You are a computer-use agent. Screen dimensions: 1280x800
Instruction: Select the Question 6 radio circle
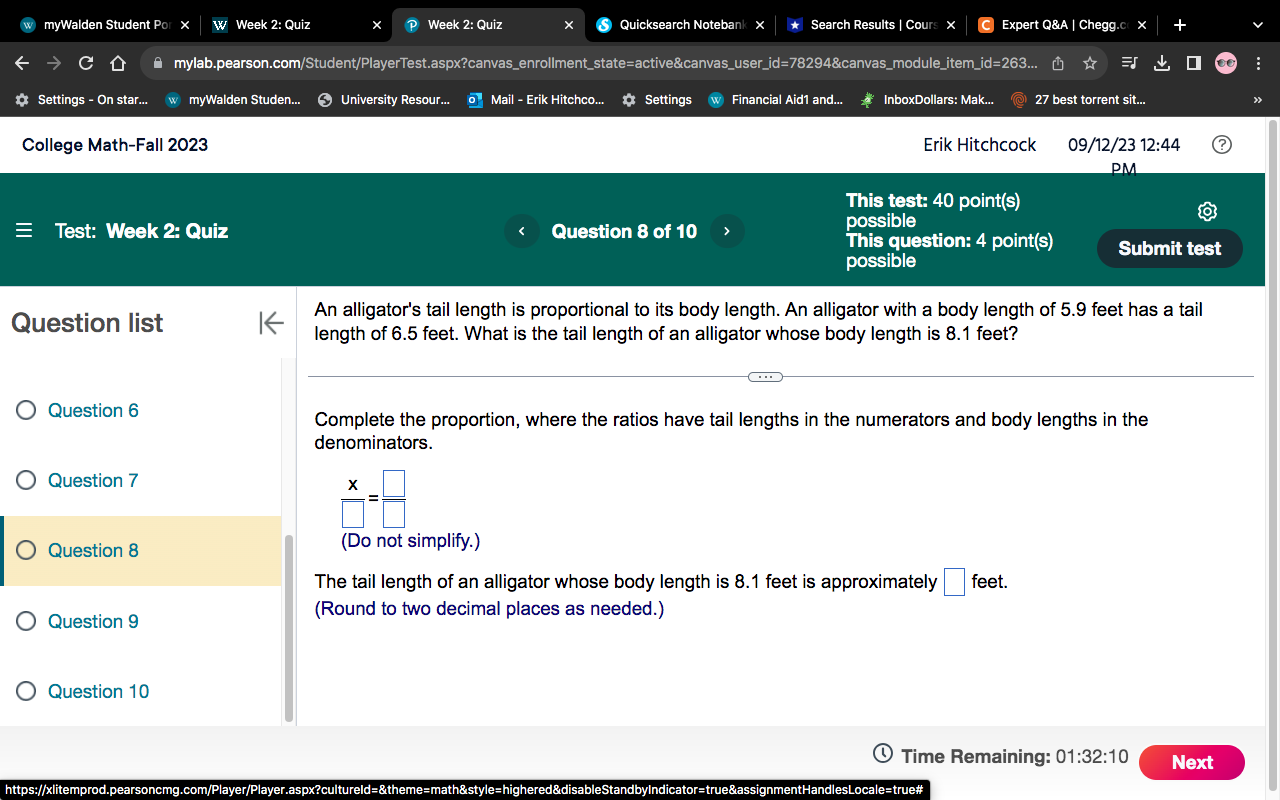click(x=26, y=410)
